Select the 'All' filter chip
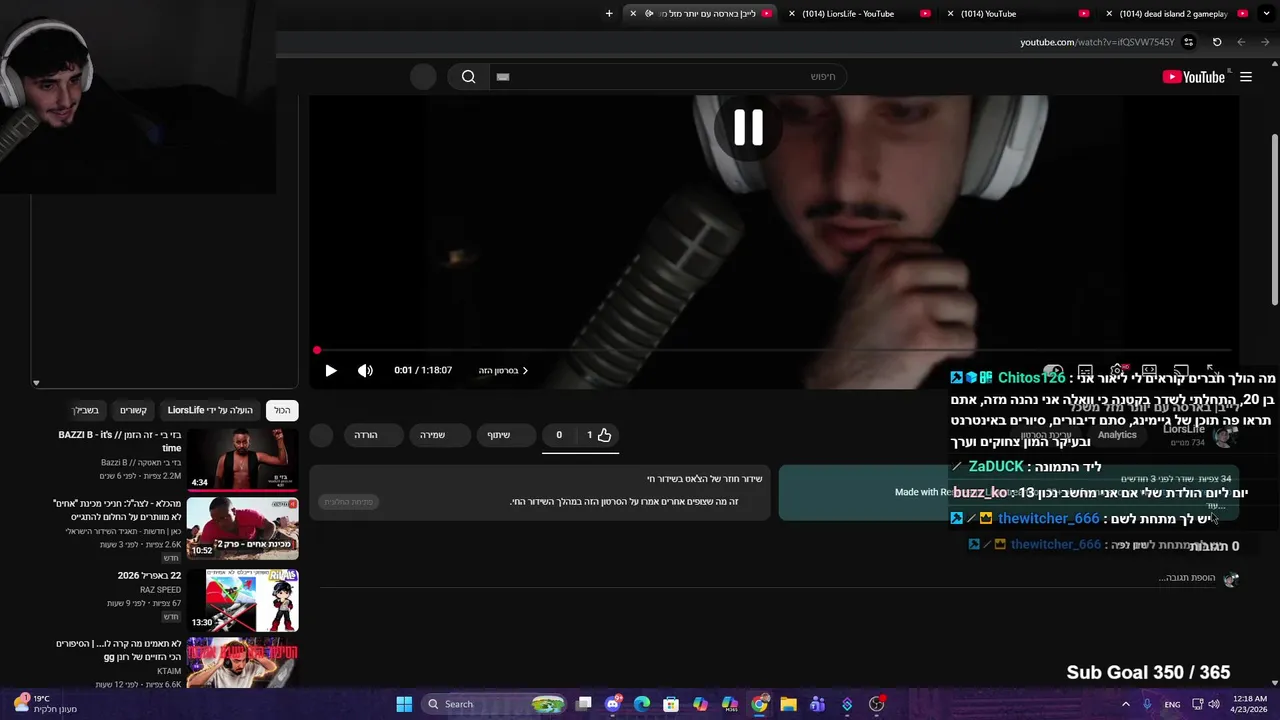This screenshot has width=1280, height=720. pyautogui.click(x=282, y=410)
